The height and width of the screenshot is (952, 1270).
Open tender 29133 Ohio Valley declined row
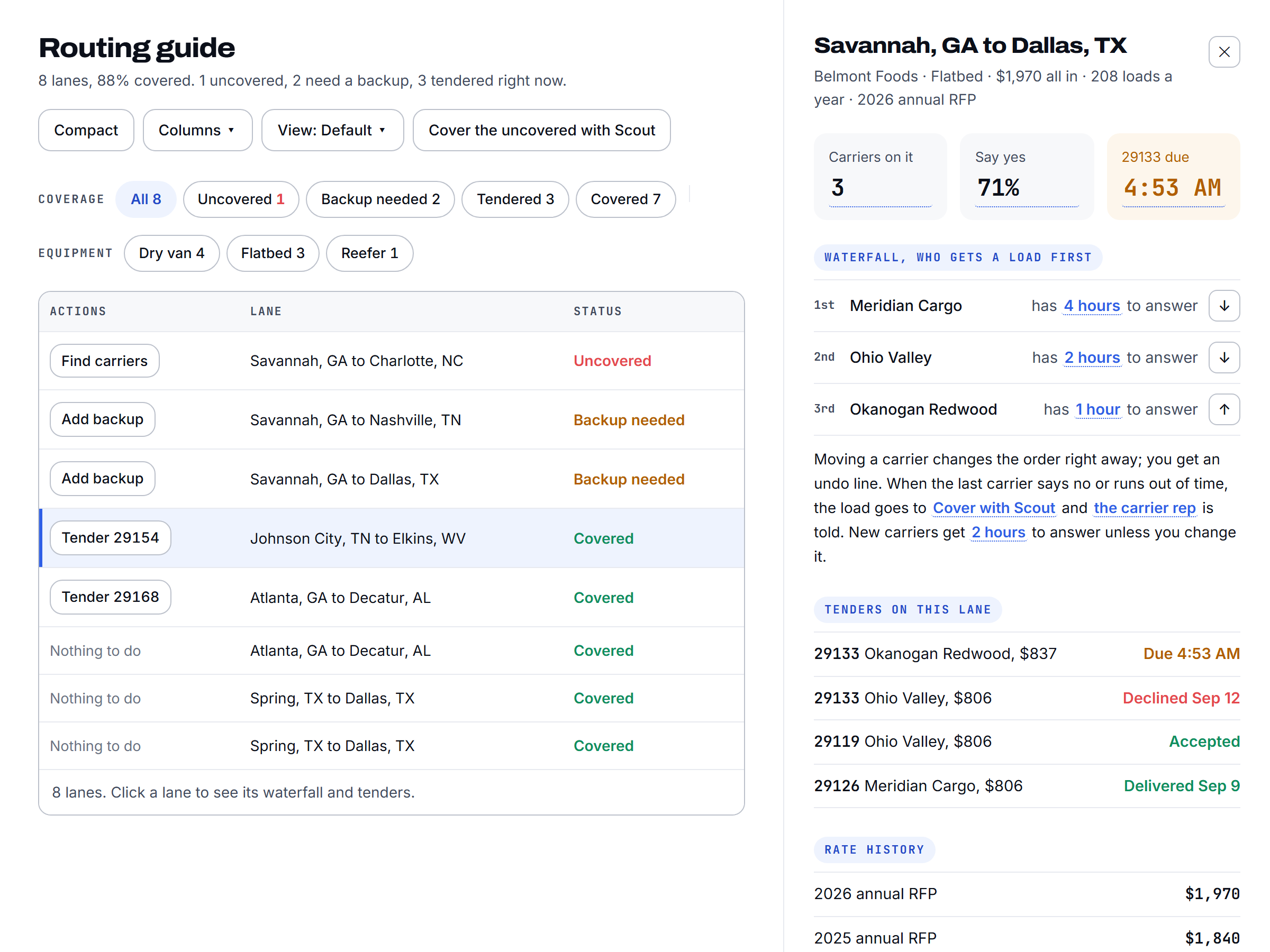[1027, 698]
